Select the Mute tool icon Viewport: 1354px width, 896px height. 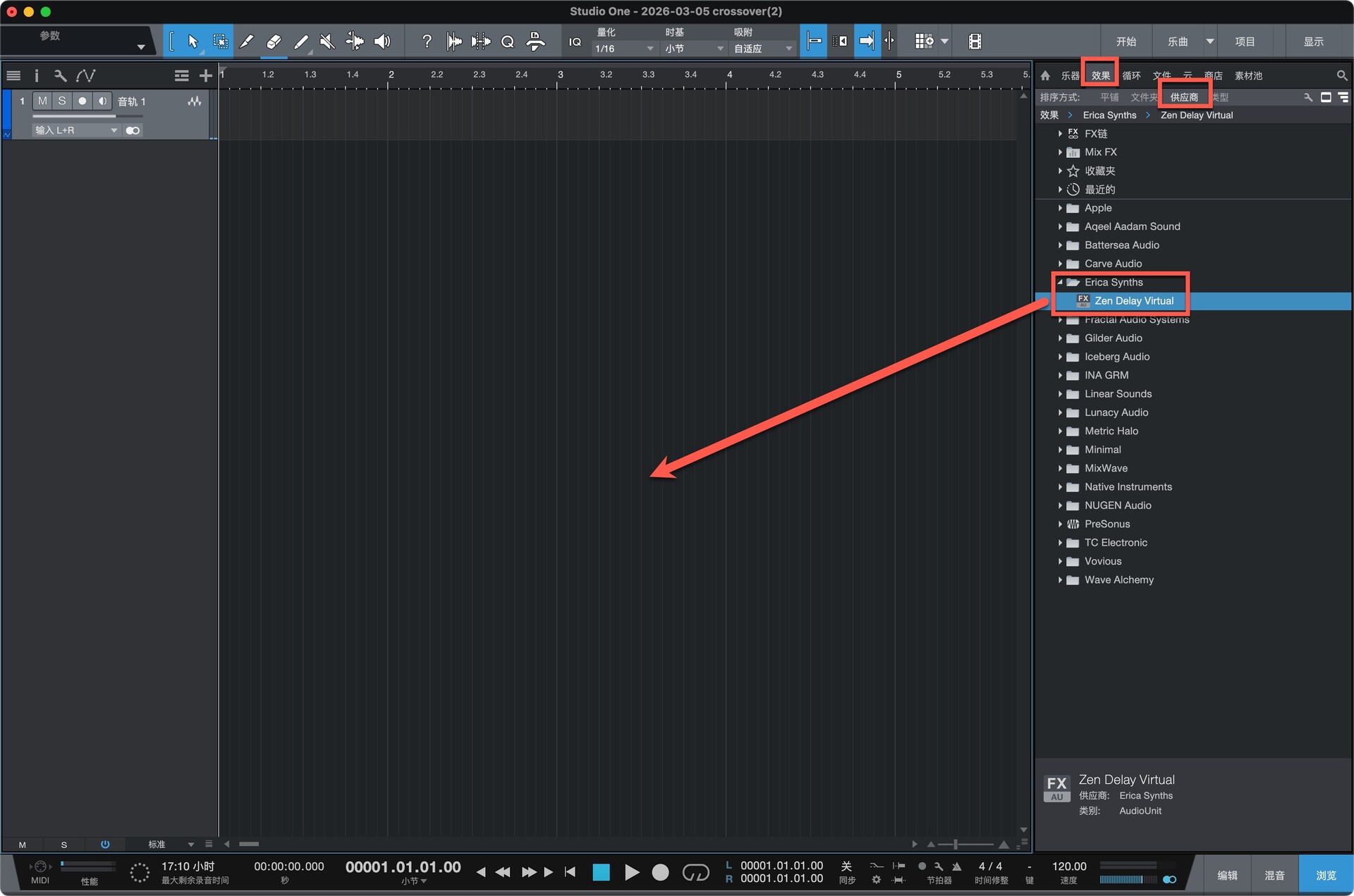pyautogui.click(x=327, y=42)
